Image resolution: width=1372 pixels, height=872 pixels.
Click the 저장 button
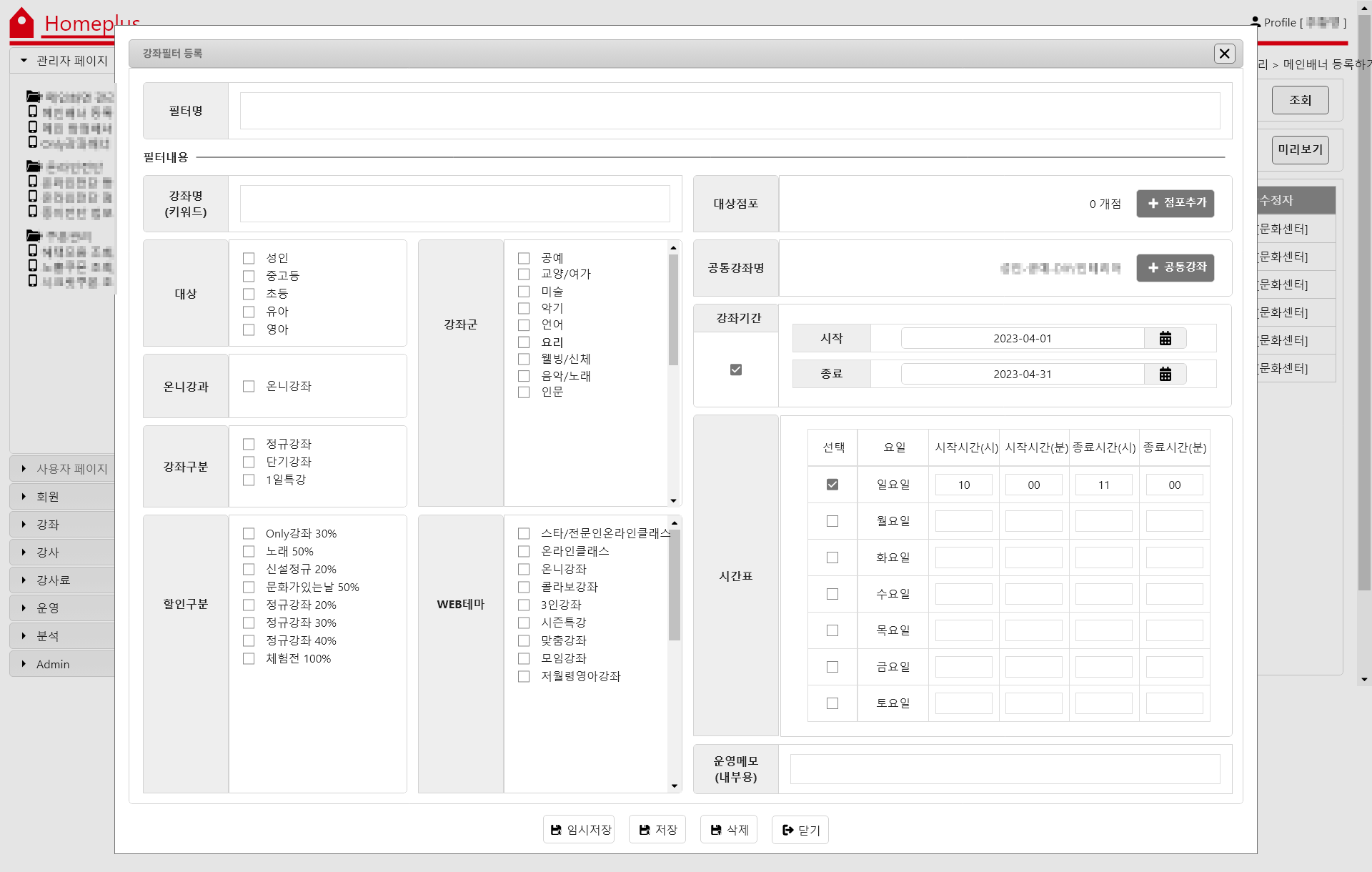(657, 830)
